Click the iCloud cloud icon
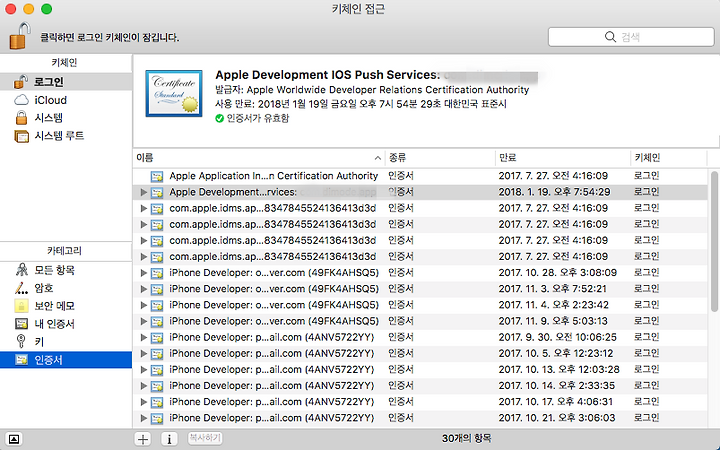The width and height of the screenshot is (720, 450). click(22, 100)
